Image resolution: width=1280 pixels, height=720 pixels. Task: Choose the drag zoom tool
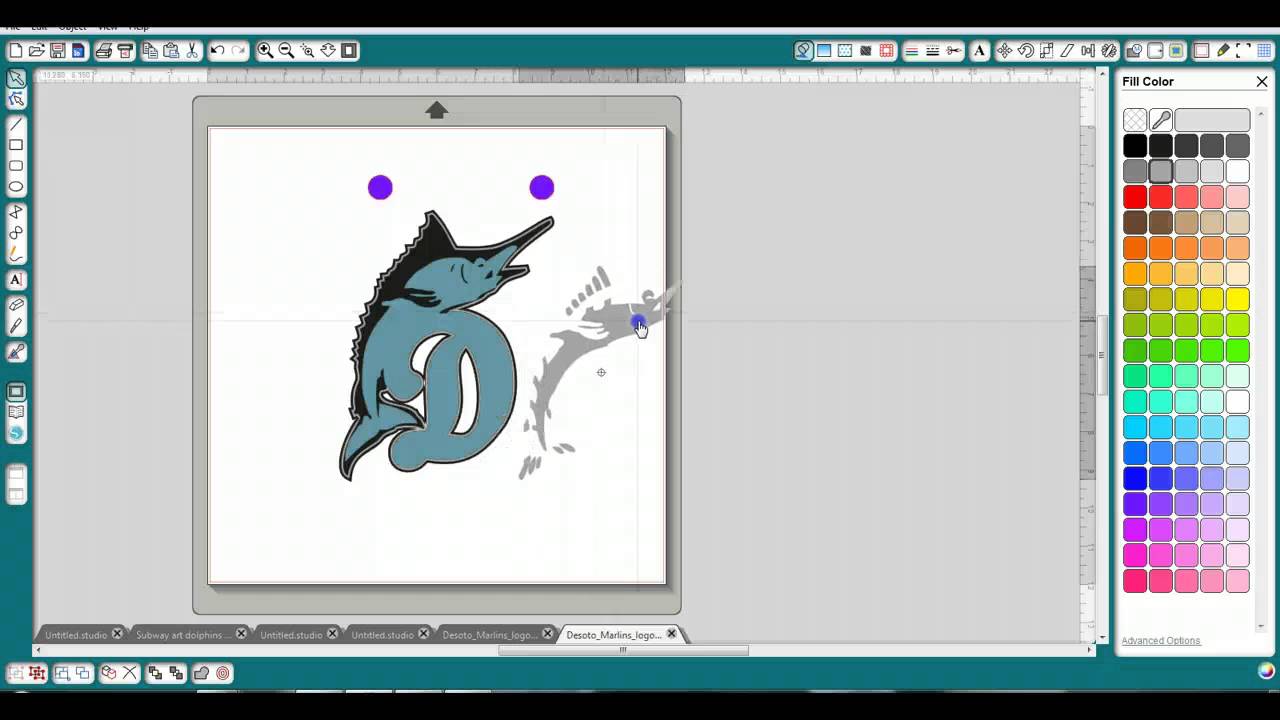[328, 50]
